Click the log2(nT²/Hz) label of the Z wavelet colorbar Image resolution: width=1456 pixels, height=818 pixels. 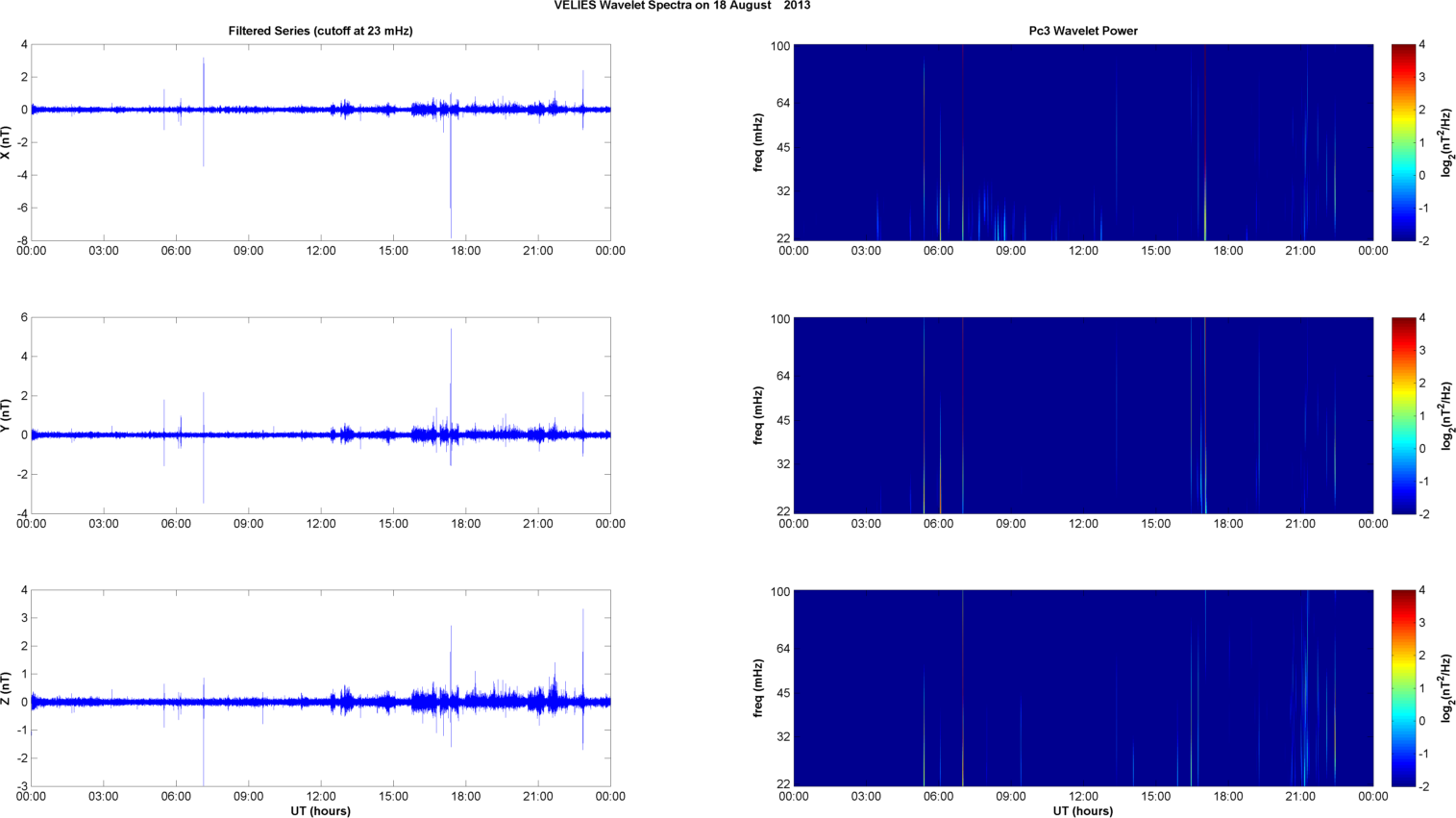coord(1446,688)
